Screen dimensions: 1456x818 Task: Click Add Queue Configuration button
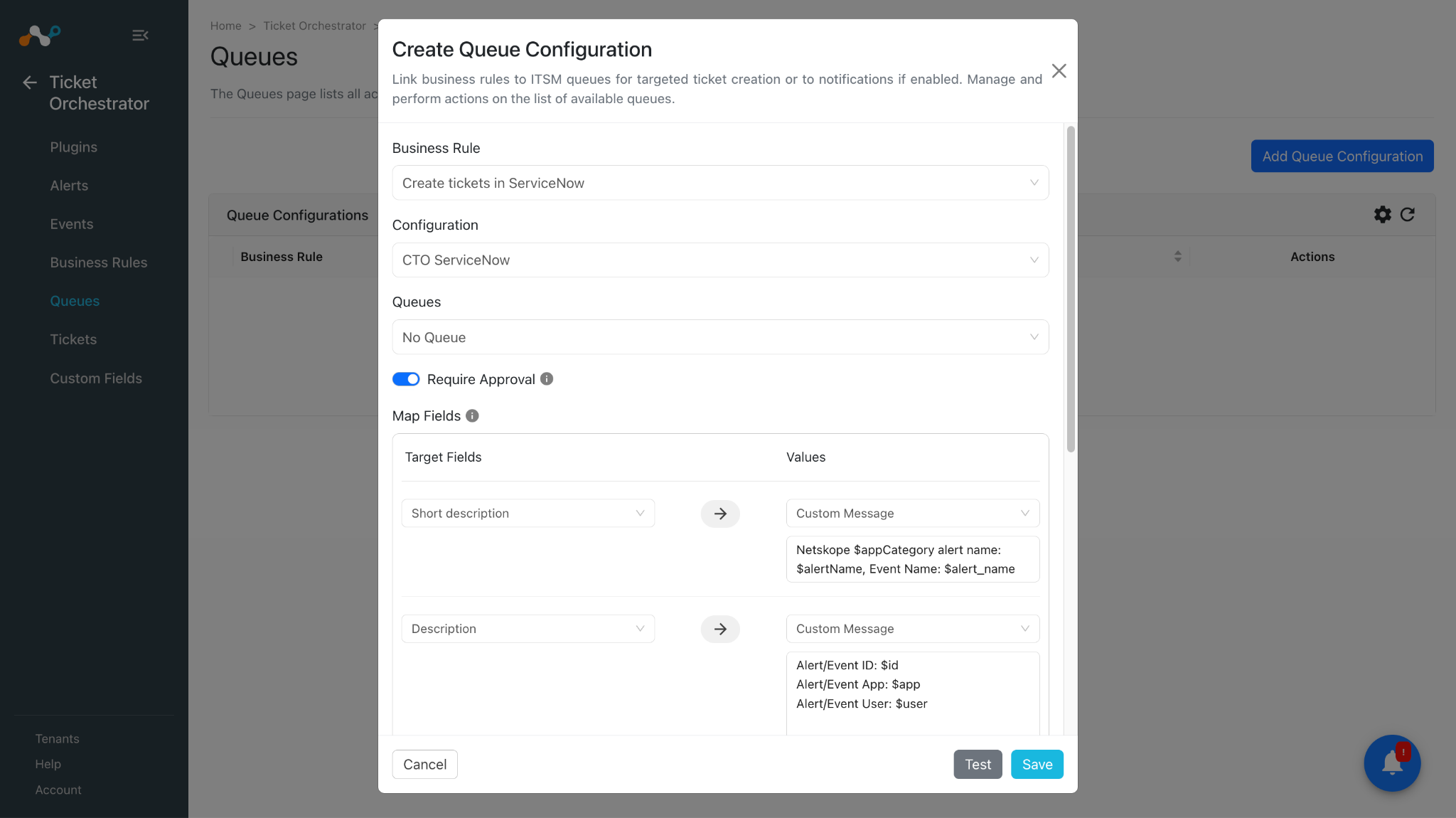[x=1342, y=156]
